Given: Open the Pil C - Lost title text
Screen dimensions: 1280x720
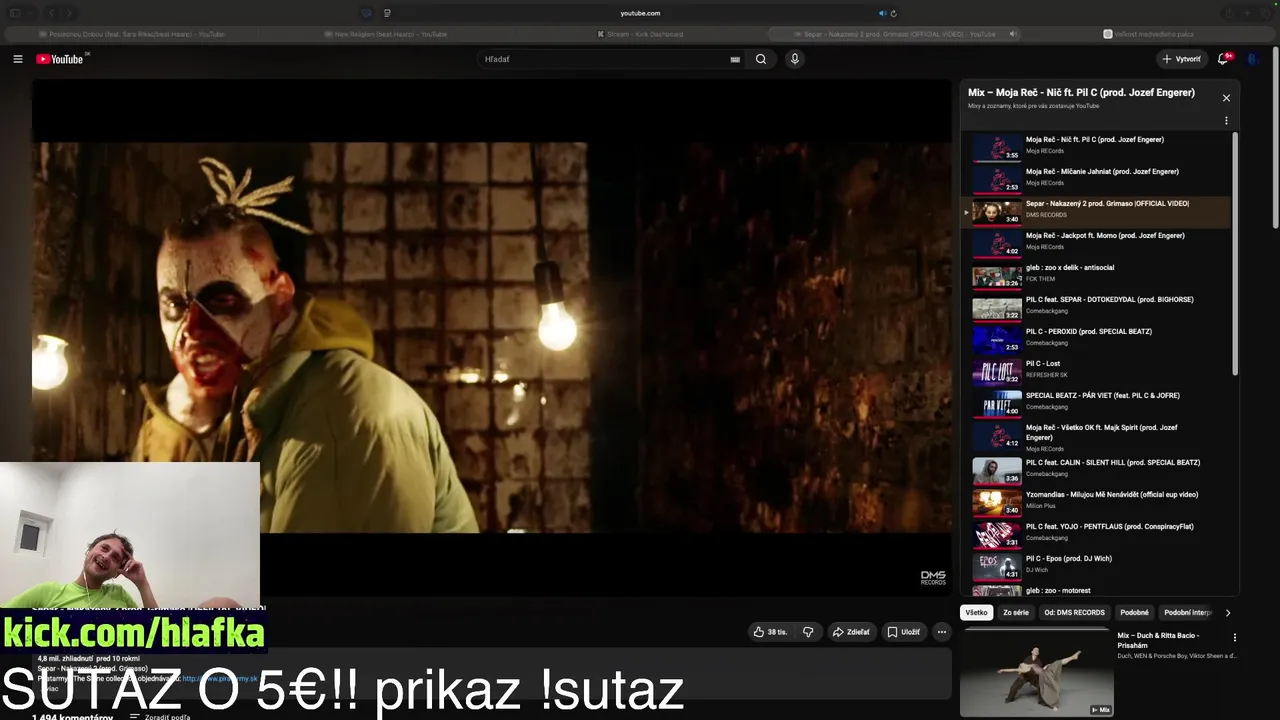Looking at the screenshot, I should click(x=1043, y=364).
